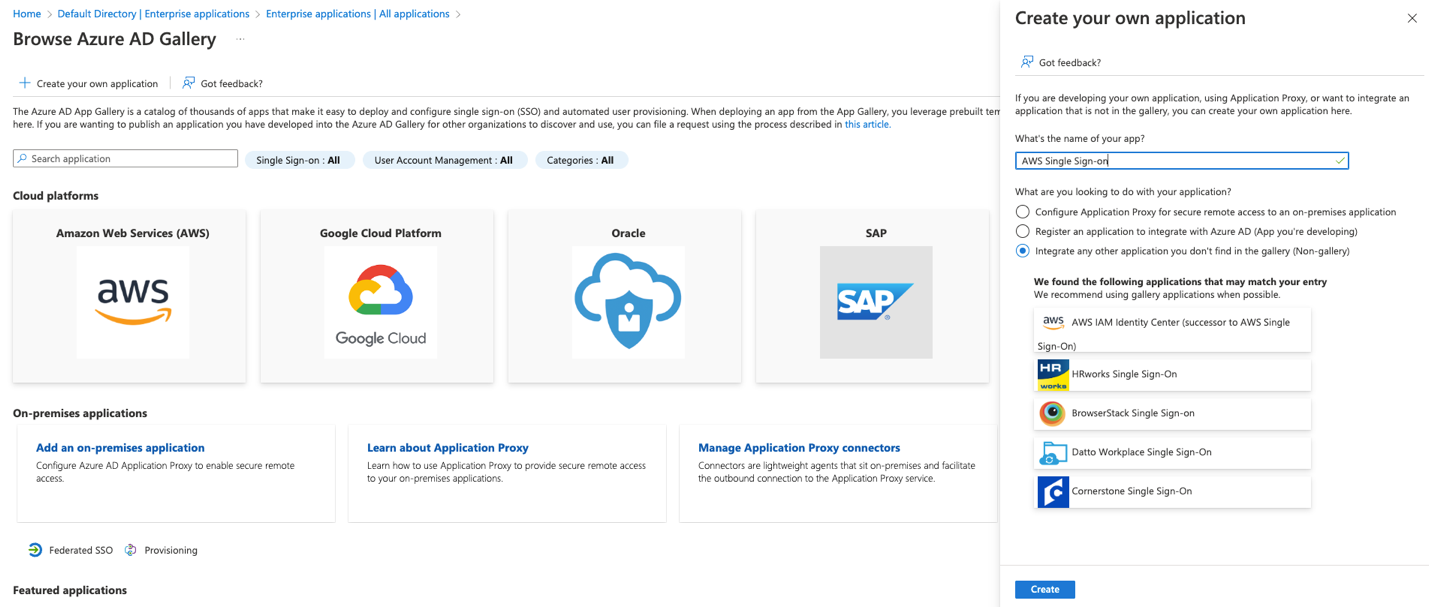This screenshot has height=607, width=1429.
Task: Select Register an application radio option
Action: (x=1022, y=231)
